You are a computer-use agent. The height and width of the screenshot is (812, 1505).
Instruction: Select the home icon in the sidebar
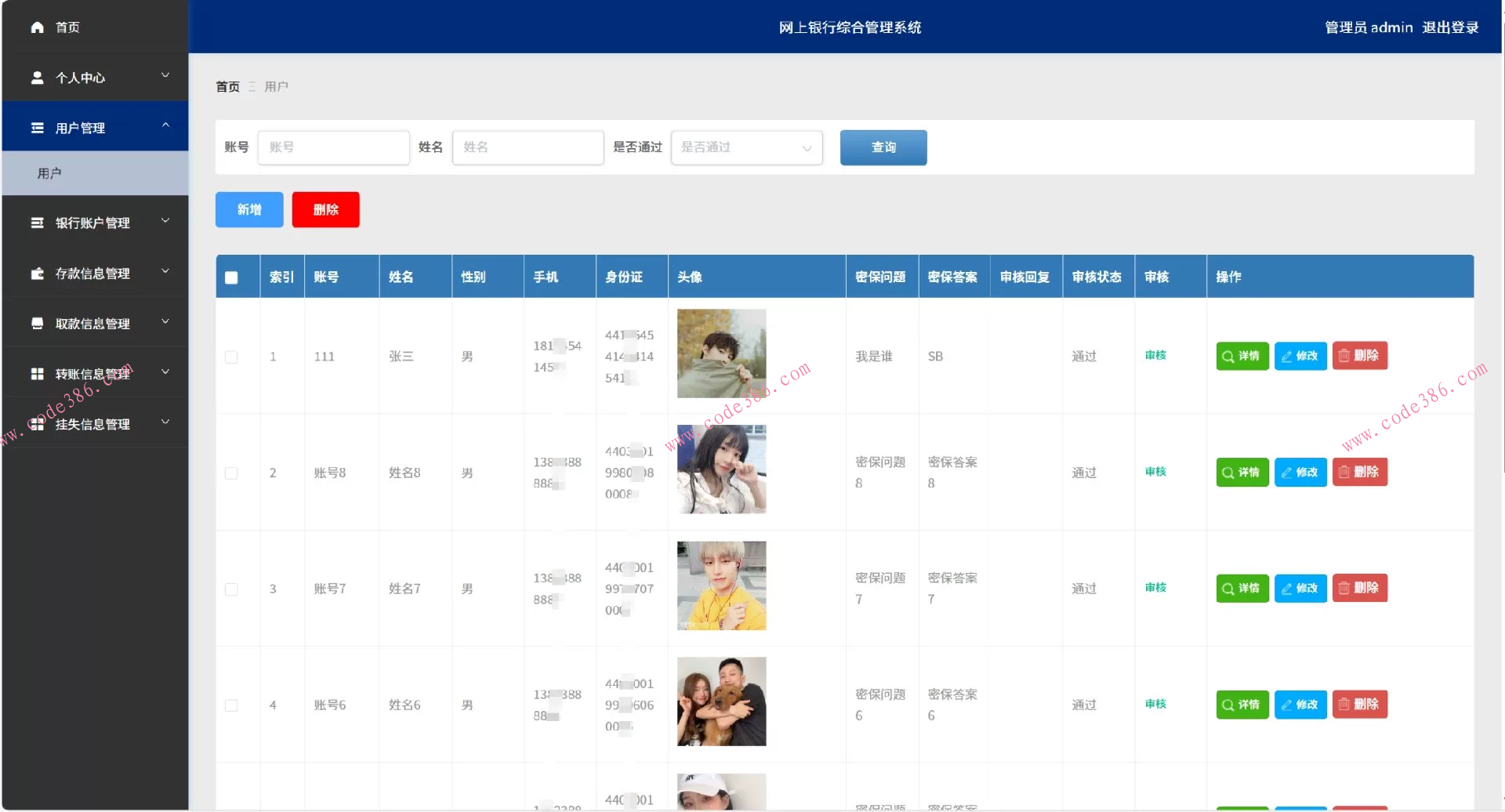37,27
